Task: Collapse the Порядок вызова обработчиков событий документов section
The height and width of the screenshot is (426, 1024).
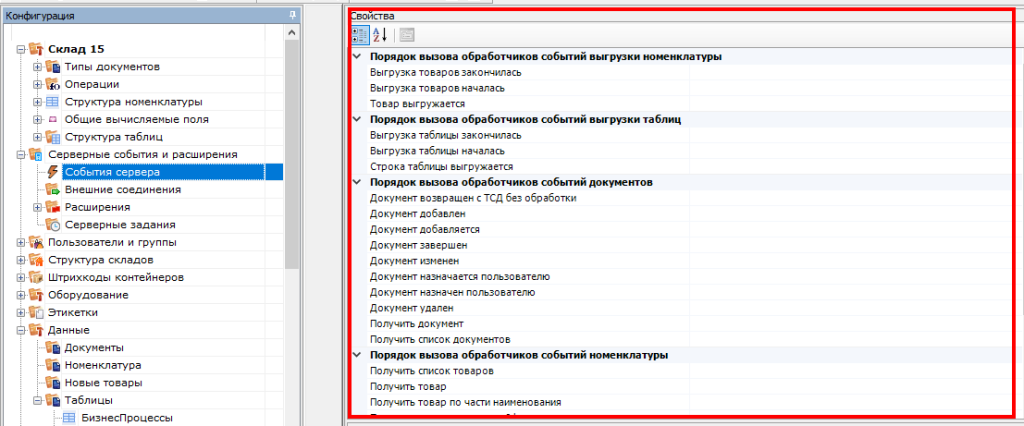Action: pyautogui.click(x=358, y=183)
